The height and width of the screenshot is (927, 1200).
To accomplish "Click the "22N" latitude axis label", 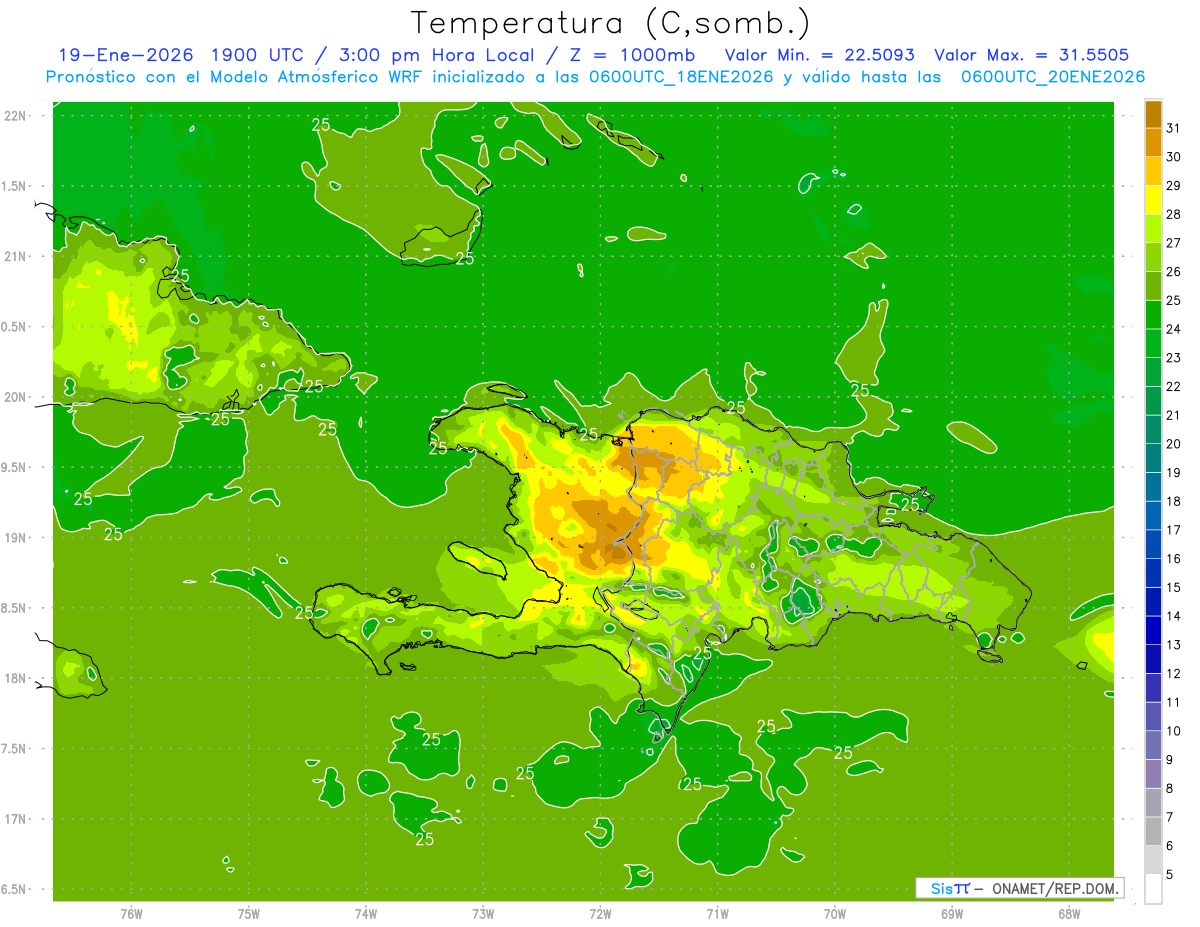I will pos(16,116).
